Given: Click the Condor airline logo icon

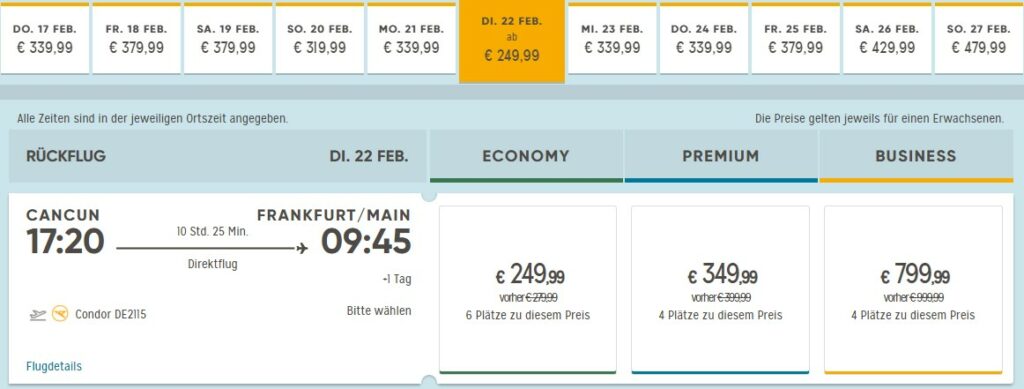Looking at the screenshot, I should [60, 314].
